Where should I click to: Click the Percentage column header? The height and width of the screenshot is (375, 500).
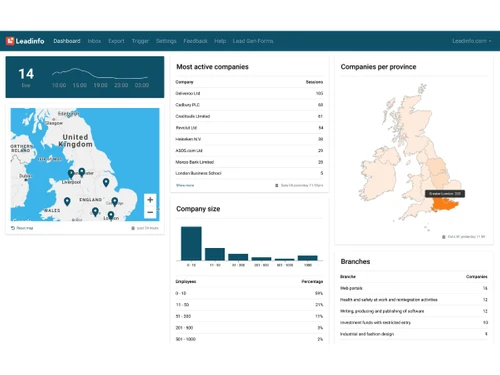[312, 282]
